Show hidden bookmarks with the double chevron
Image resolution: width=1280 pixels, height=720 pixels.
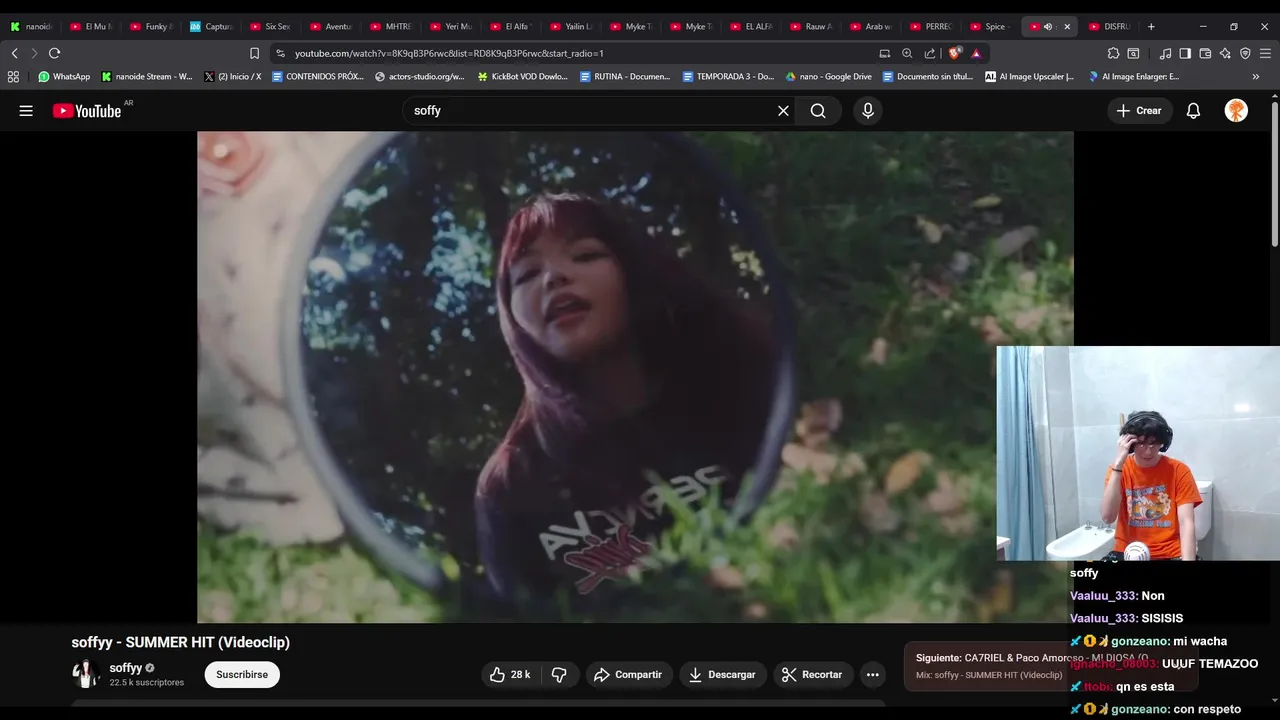1256,76
